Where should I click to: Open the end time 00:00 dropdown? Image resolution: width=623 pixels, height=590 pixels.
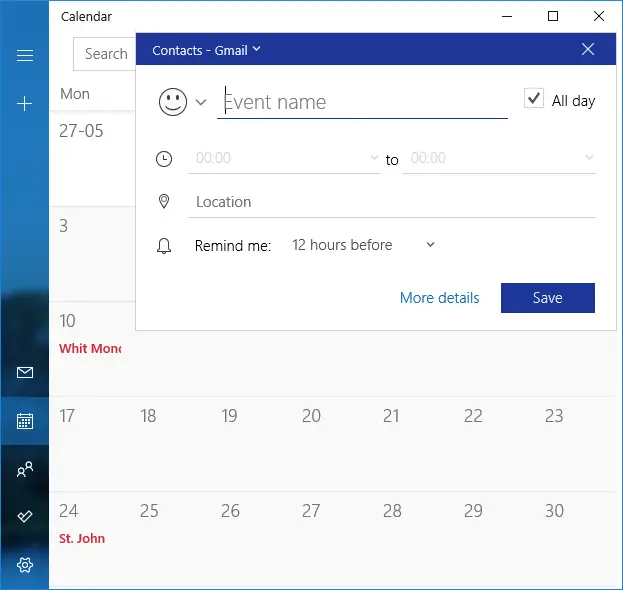[499, 158]
